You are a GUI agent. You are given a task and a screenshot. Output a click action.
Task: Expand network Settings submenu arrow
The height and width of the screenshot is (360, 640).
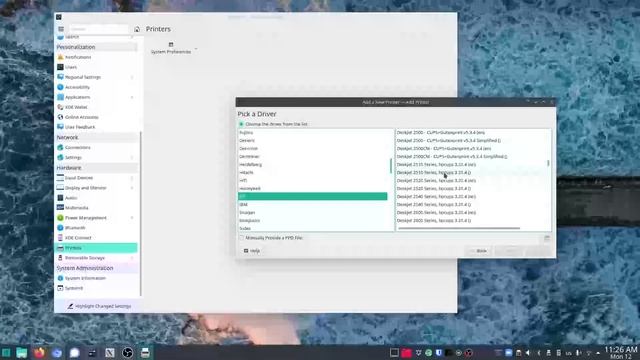(132, 158)
